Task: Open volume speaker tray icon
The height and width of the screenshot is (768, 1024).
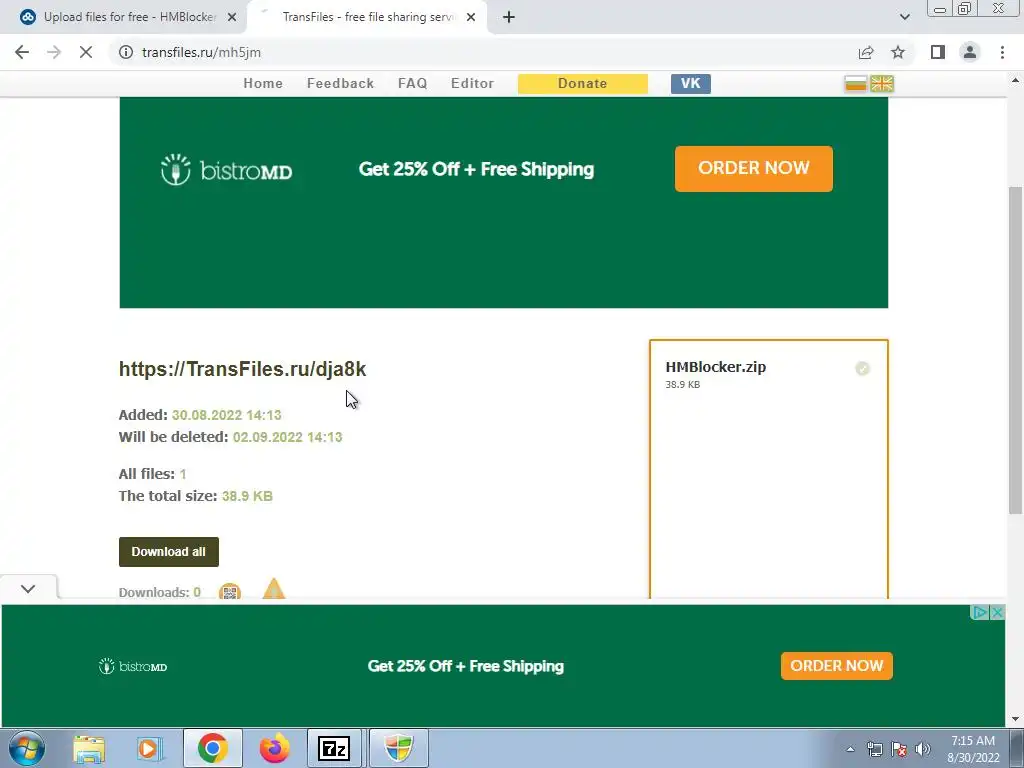Action: tap(923, 749)
